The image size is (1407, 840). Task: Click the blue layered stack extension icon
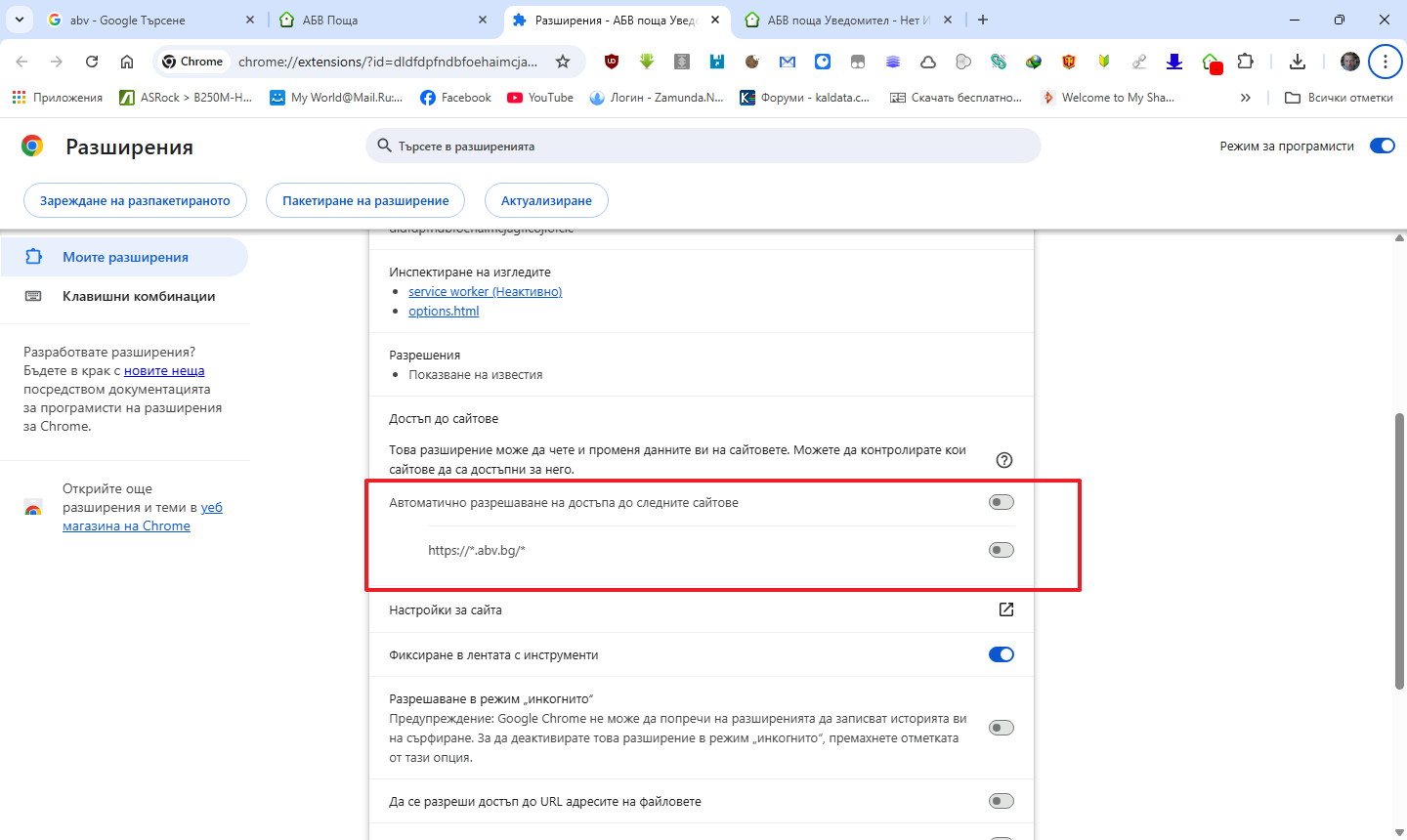coord(893,62)
